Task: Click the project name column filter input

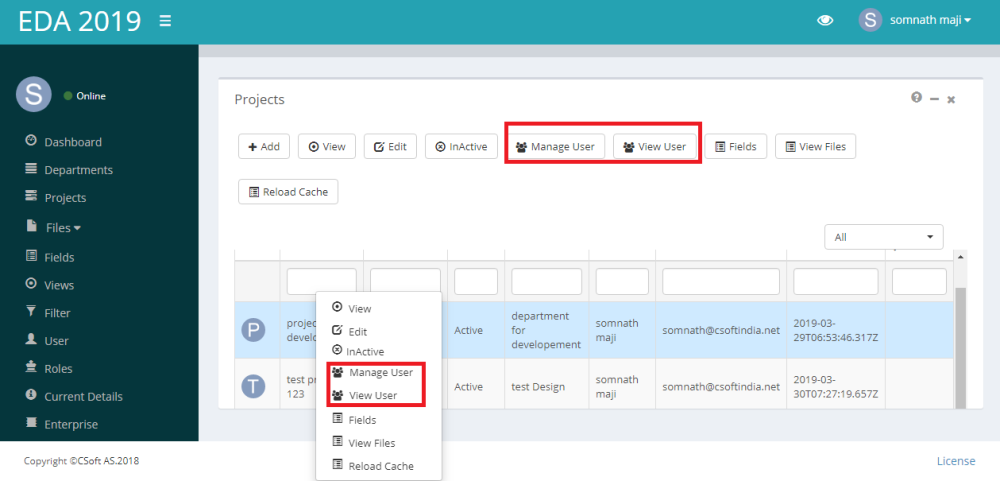Action: (321, 281)
